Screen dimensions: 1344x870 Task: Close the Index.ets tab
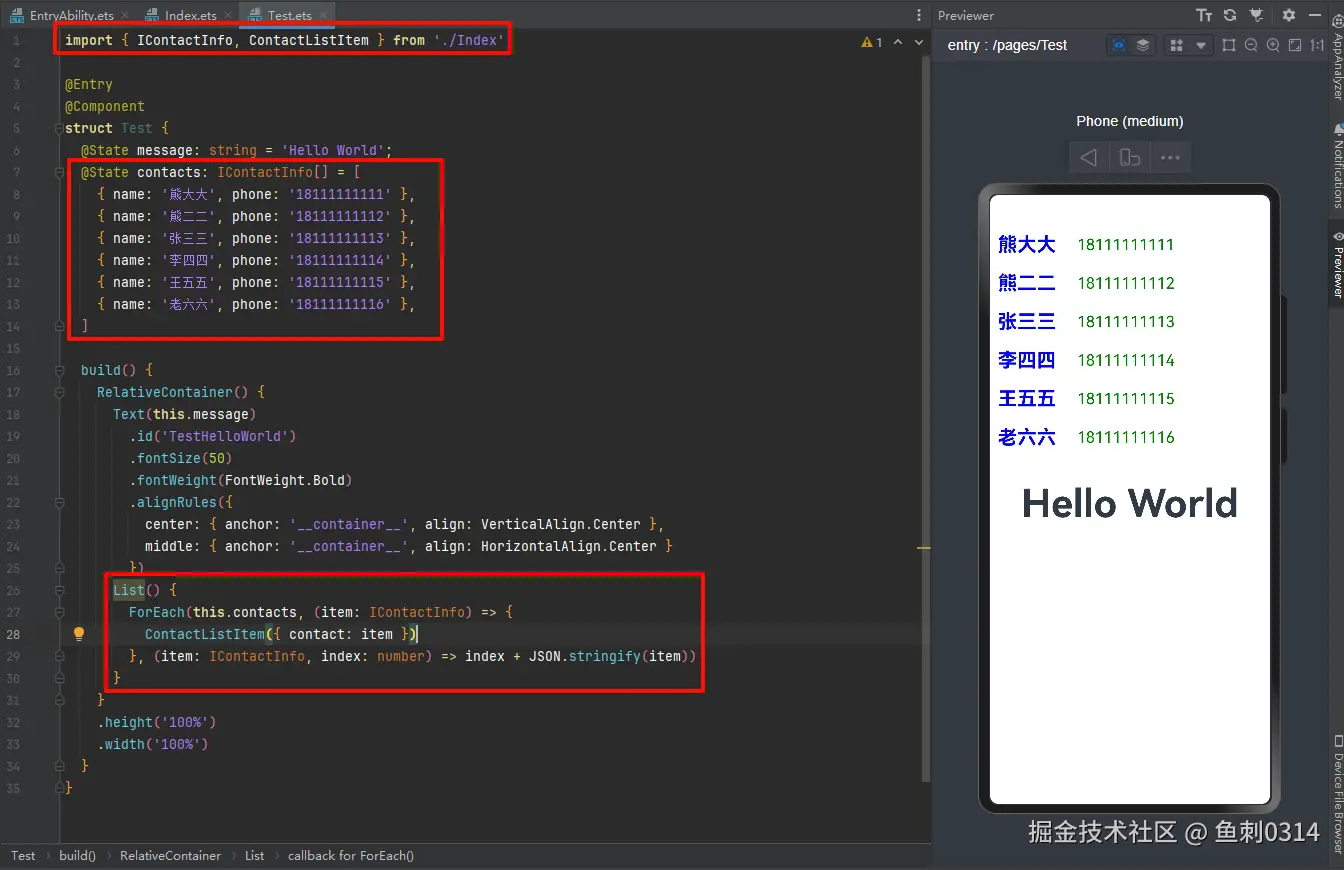click(x=227, y=16)
